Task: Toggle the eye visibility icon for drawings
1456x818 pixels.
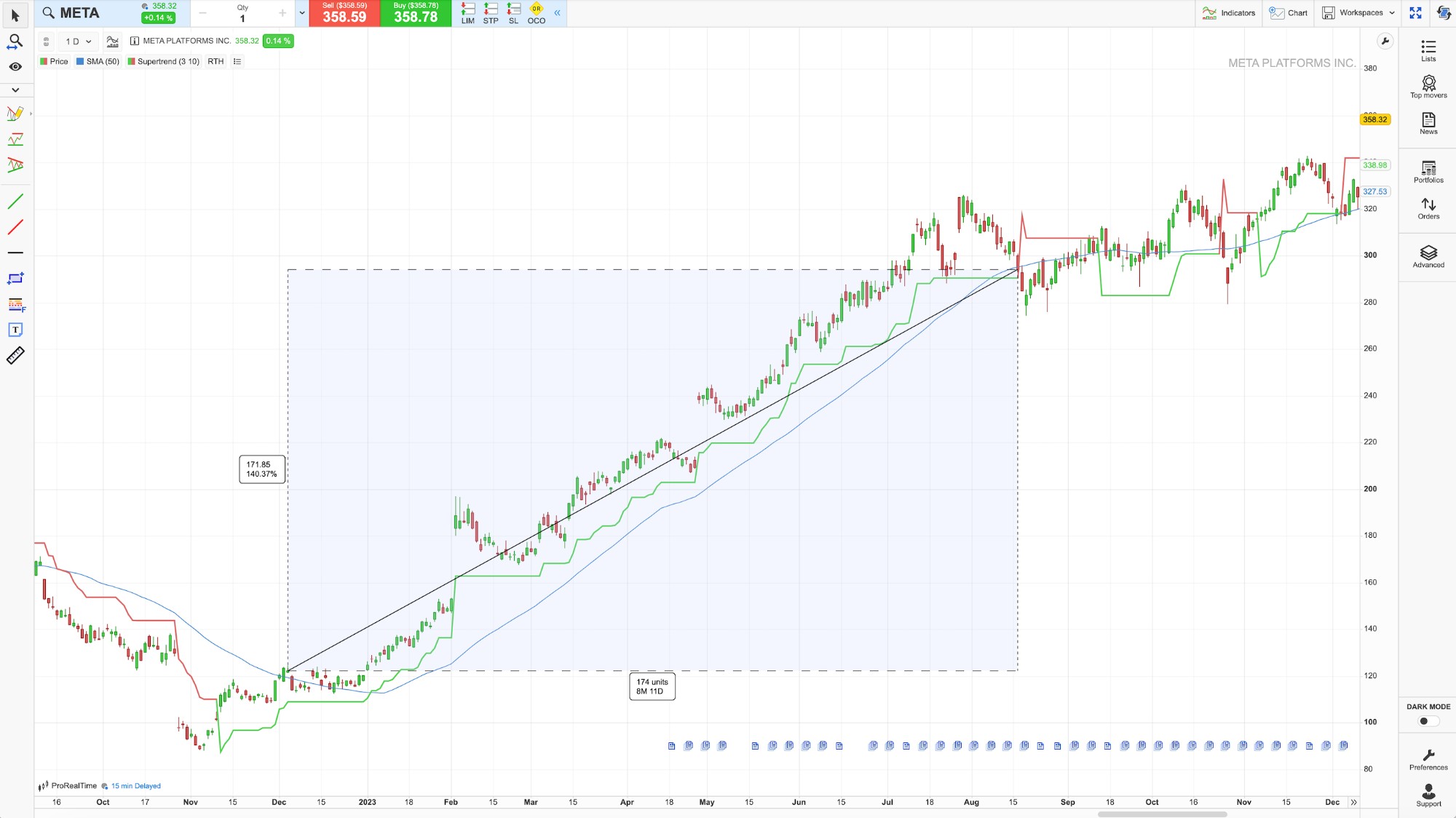Action: coord(15,67)
